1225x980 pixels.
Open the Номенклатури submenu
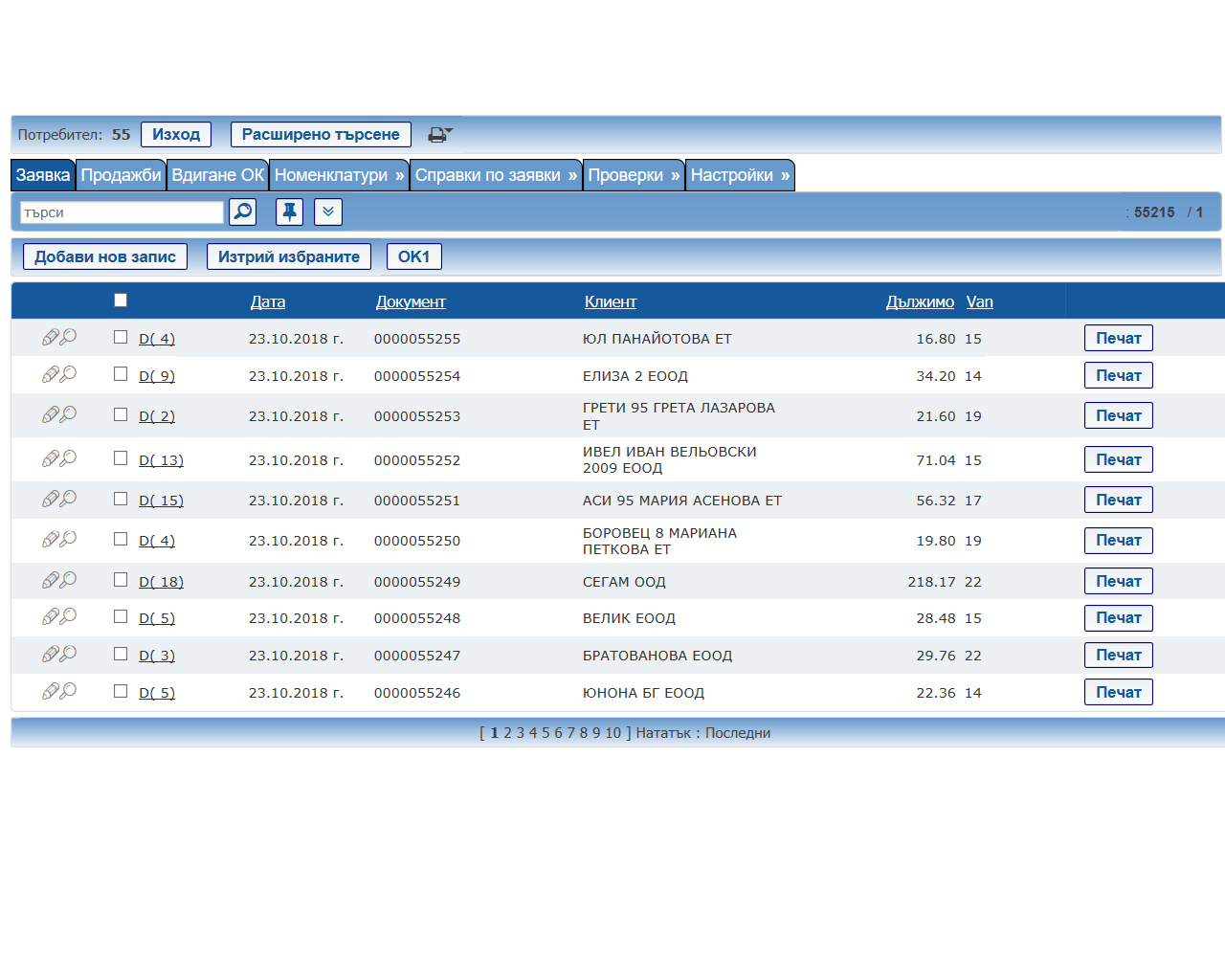click(x=339, y=175)
